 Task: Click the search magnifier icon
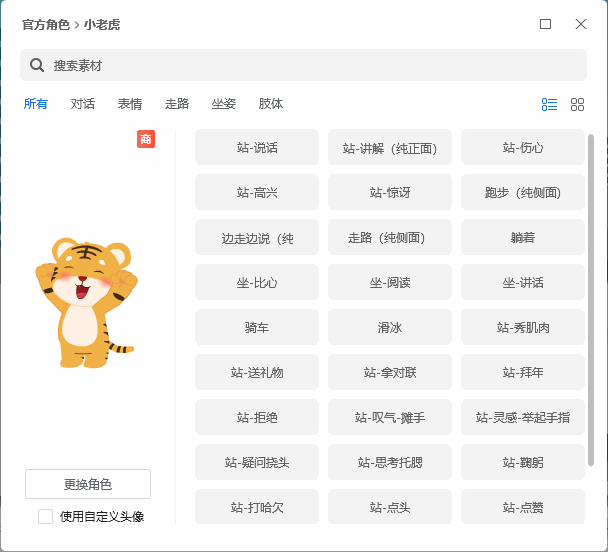(x=37, y=65)
